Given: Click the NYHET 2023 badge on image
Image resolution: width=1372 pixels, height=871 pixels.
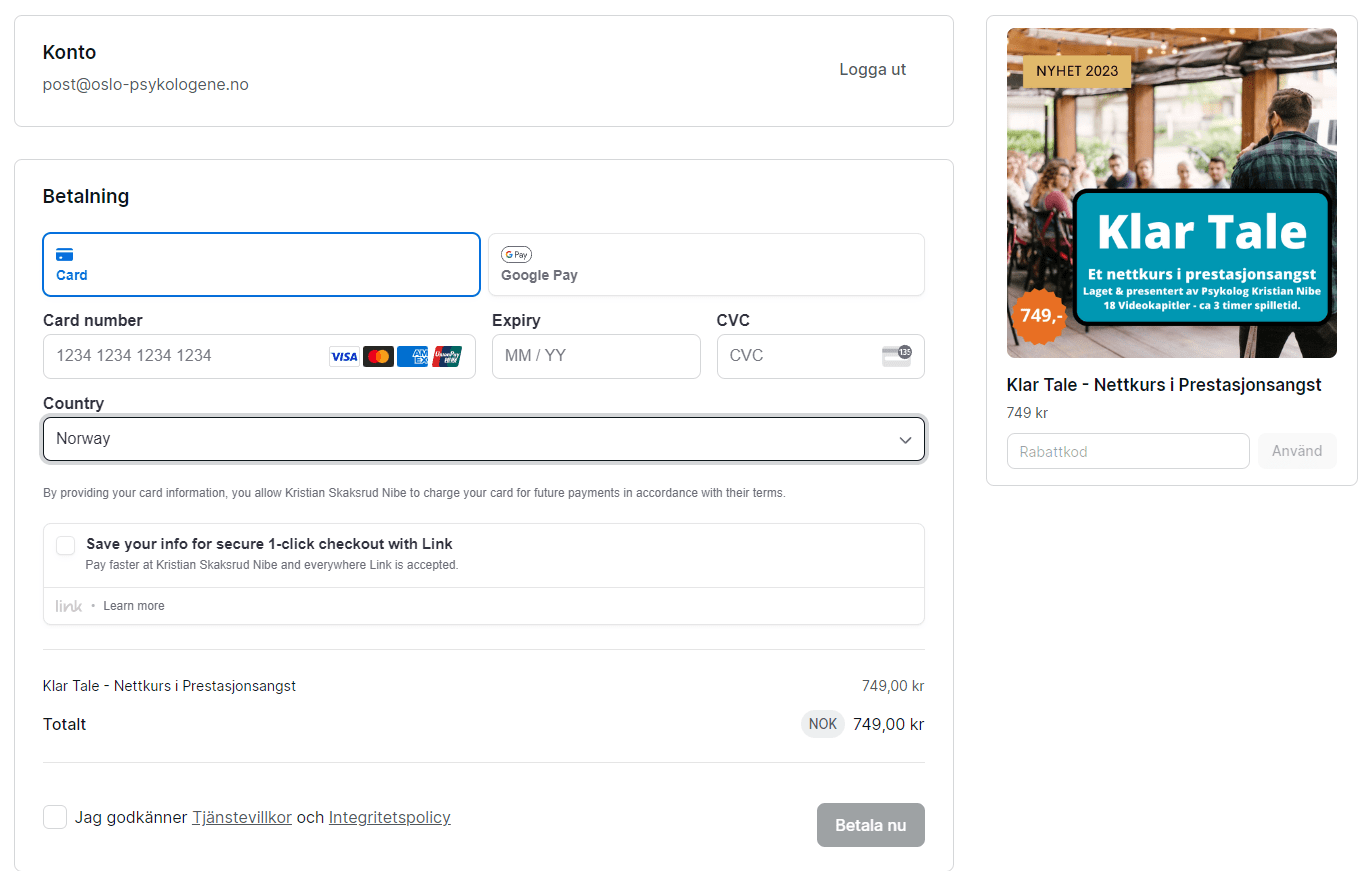Looking at the screenshot, I should pos(1077,71).
